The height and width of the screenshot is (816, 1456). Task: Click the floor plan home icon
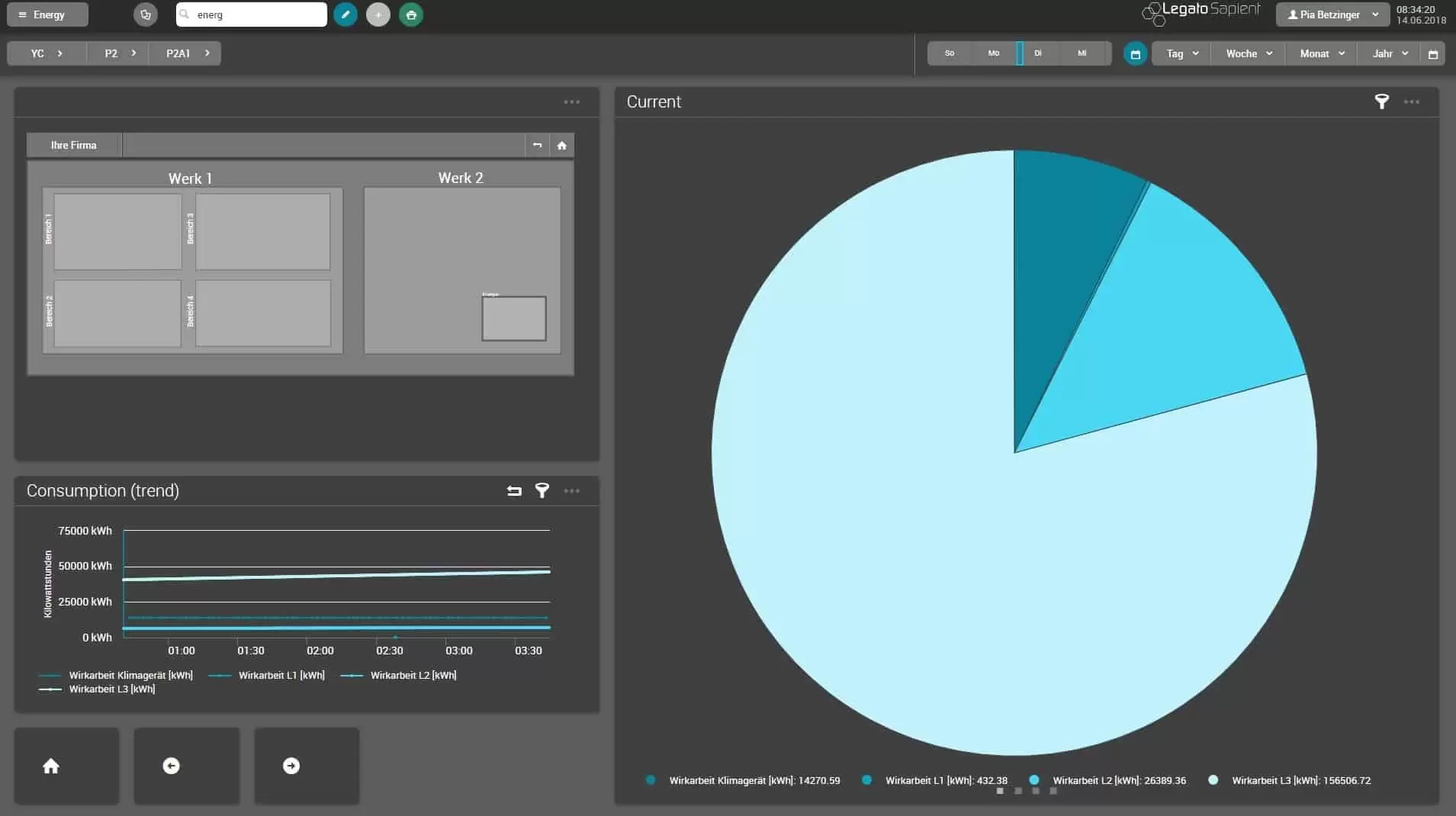pyautogui.click(x=562, y=145)
